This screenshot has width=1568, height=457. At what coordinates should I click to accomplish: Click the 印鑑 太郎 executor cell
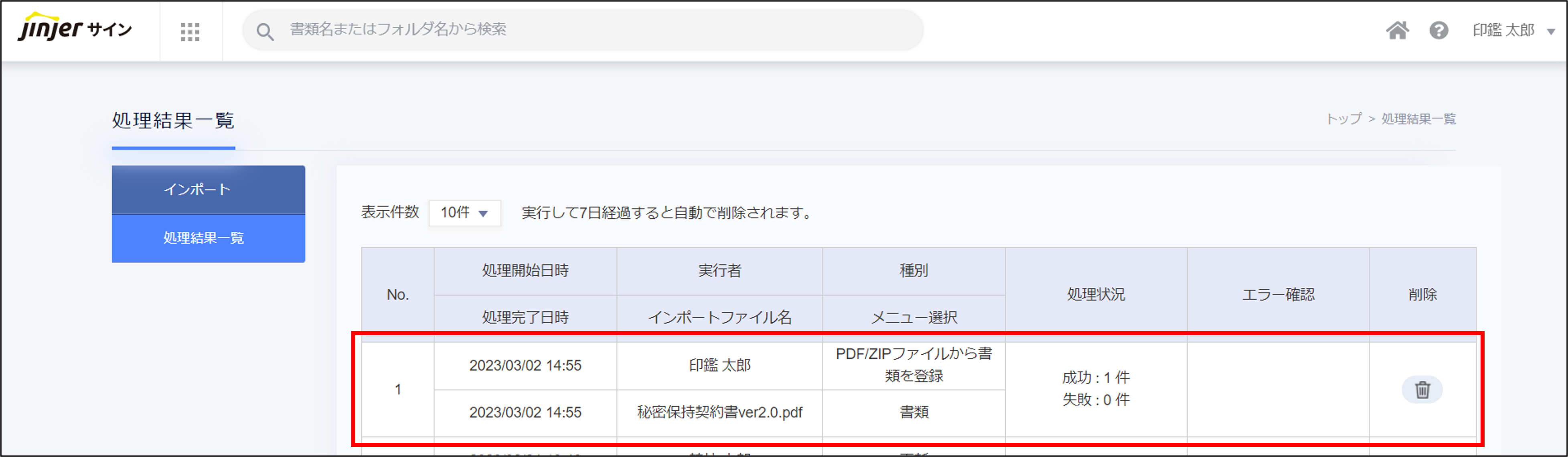(719, 366)
